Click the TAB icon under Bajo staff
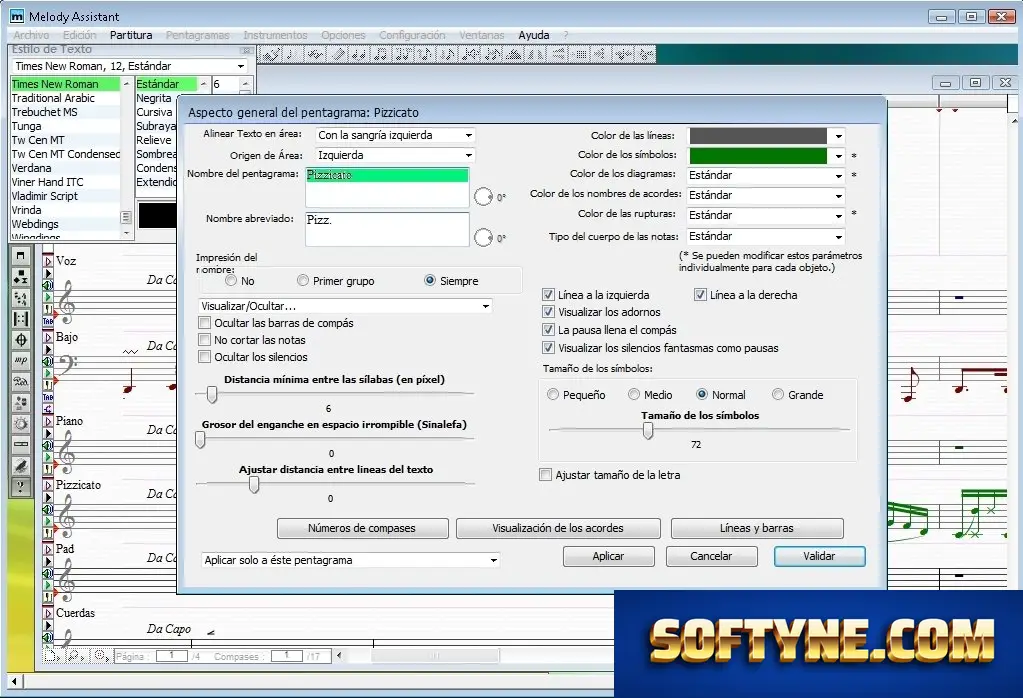 point(48,397)
